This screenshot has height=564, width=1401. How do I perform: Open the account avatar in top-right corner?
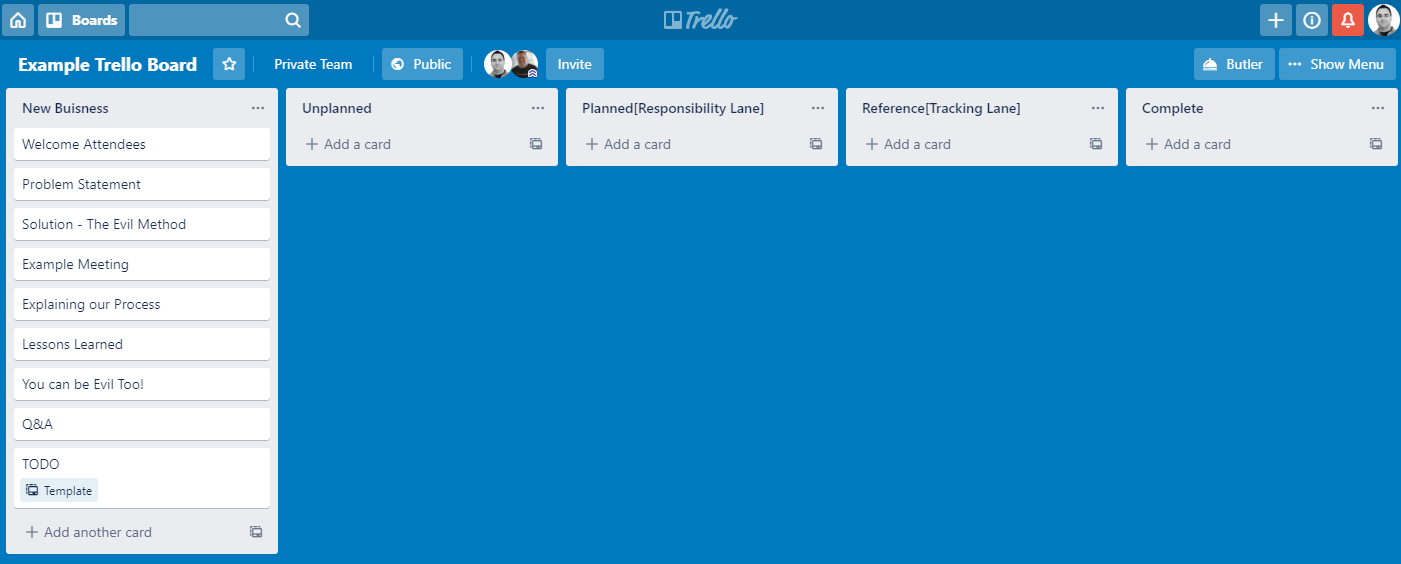(x=1383, y=20)
